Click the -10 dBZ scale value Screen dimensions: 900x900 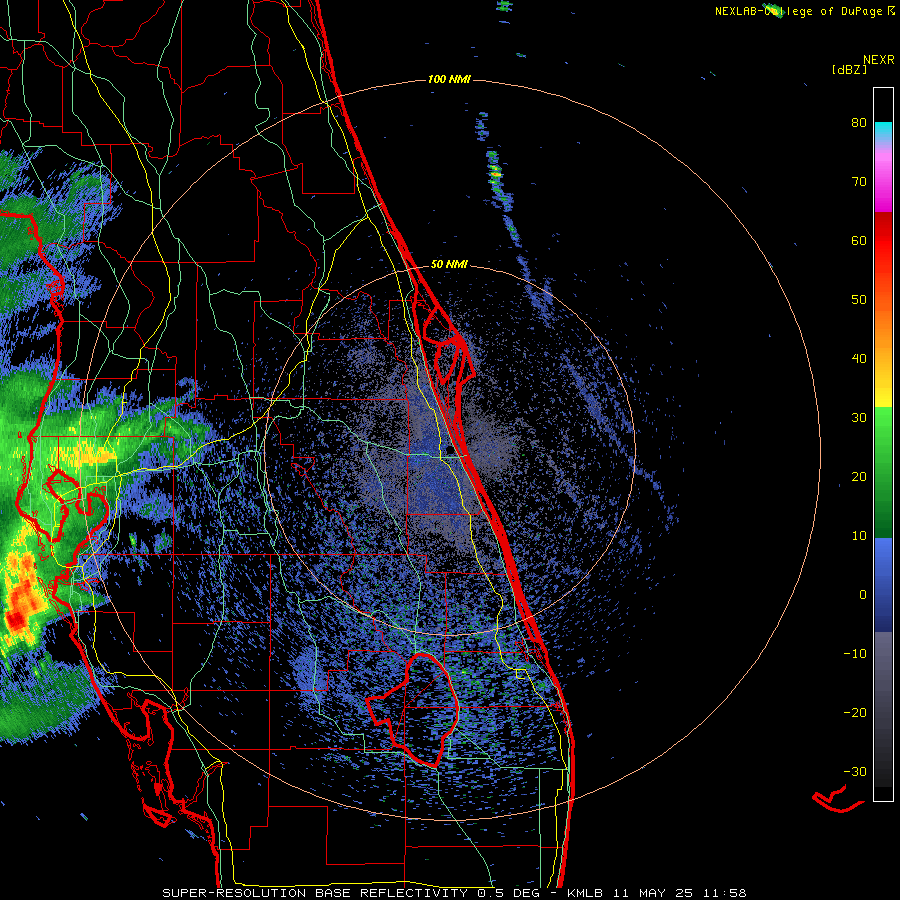point(855,654)
